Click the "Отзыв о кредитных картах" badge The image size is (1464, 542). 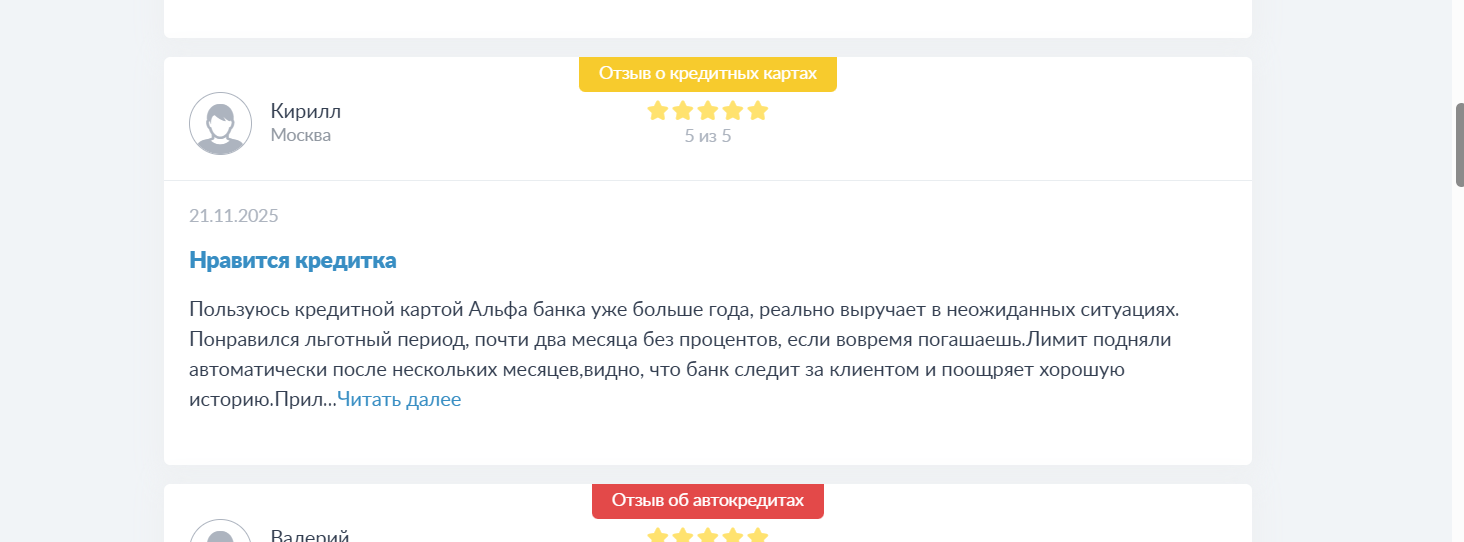point(708,74)
